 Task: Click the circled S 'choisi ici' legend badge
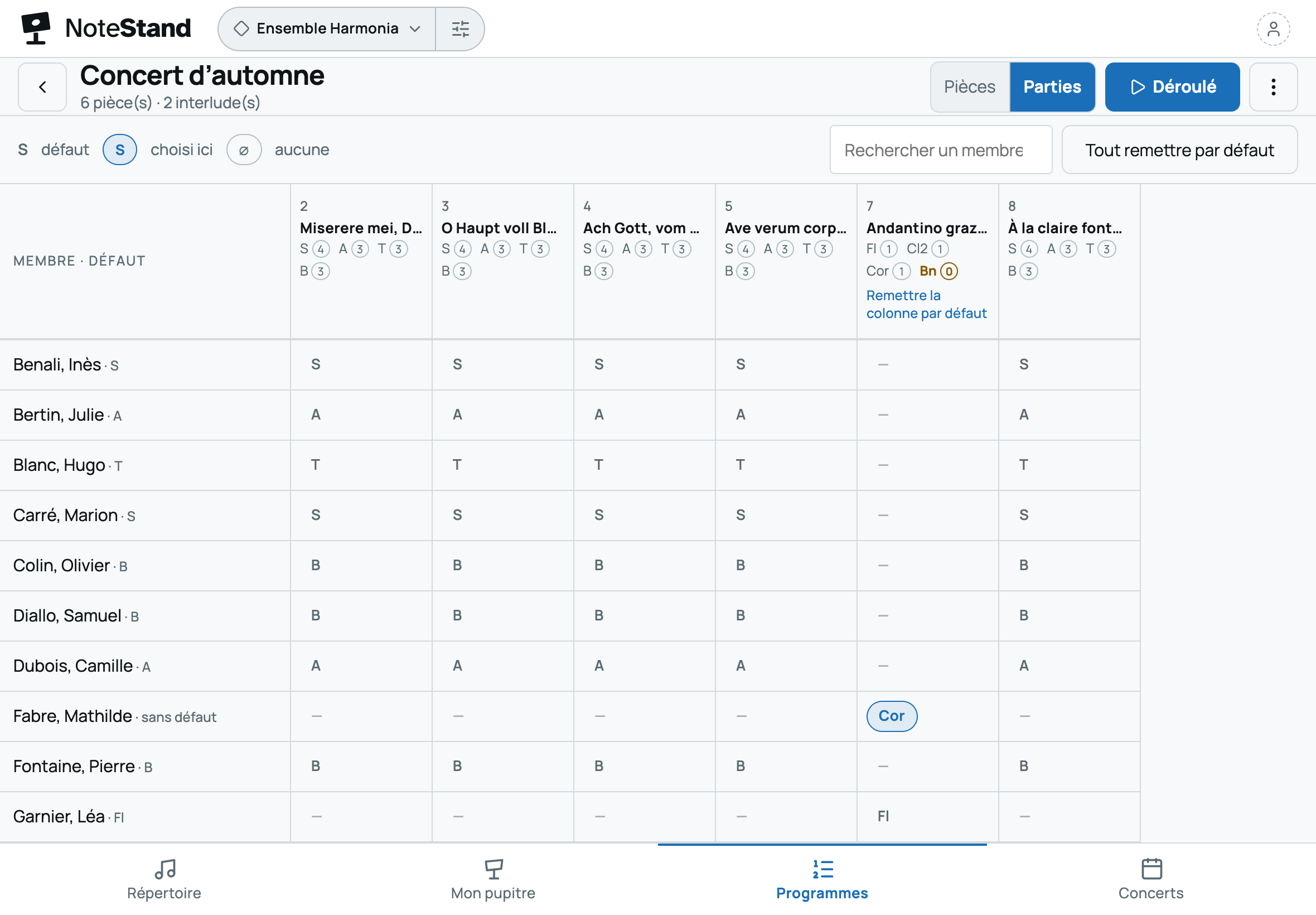click(120, 150)
